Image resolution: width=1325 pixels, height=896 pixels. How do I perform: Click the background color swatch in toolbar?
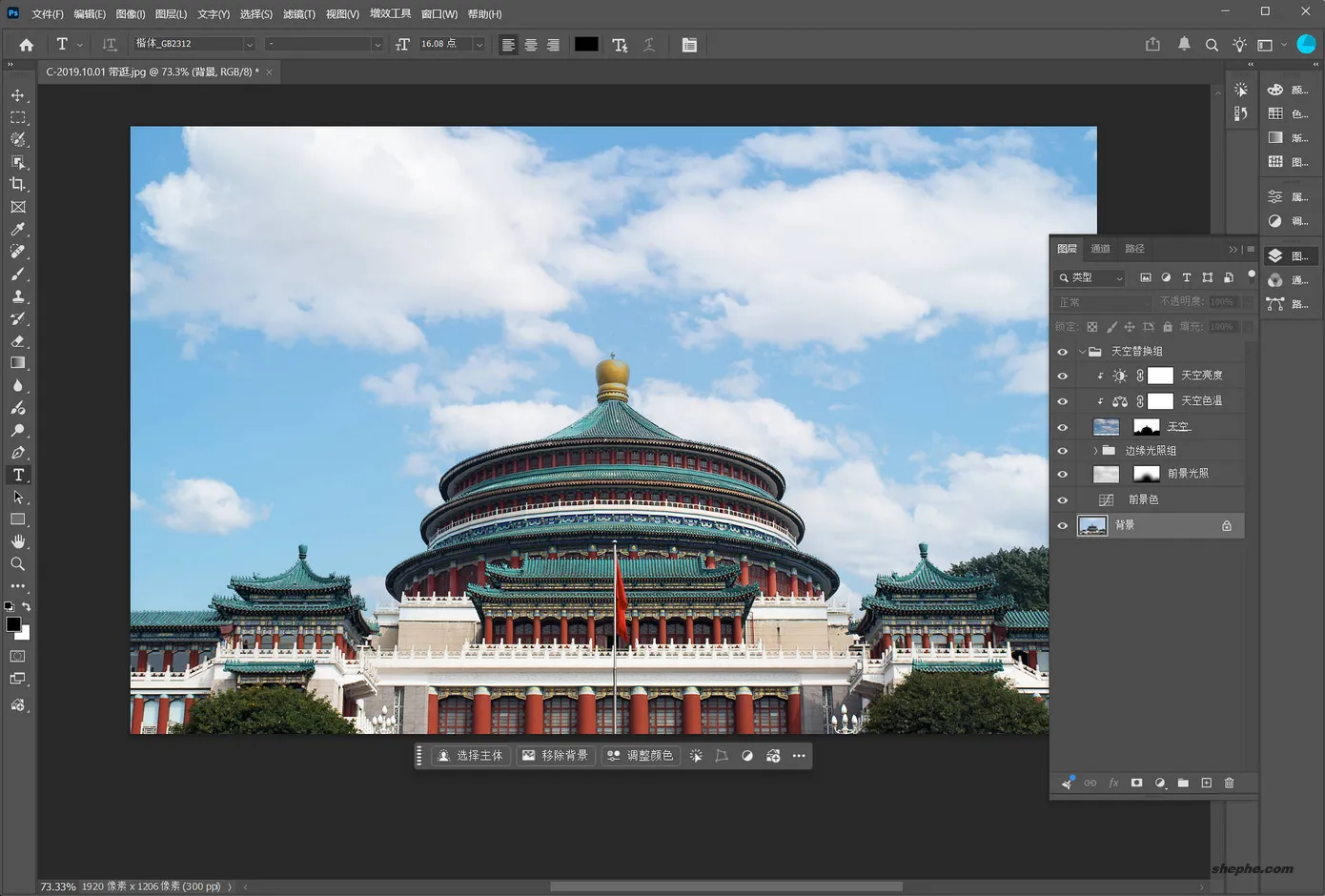tap(25, 634)
